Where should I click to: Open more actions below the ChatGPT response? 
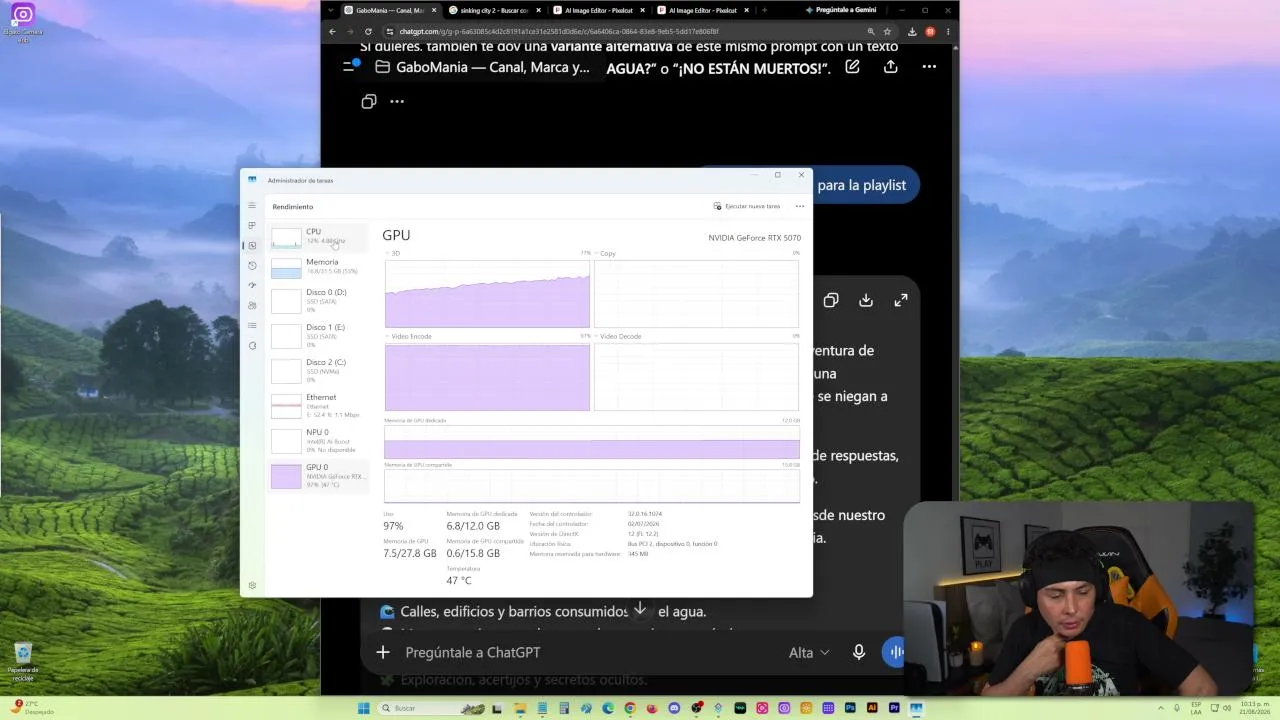[397, 101]
